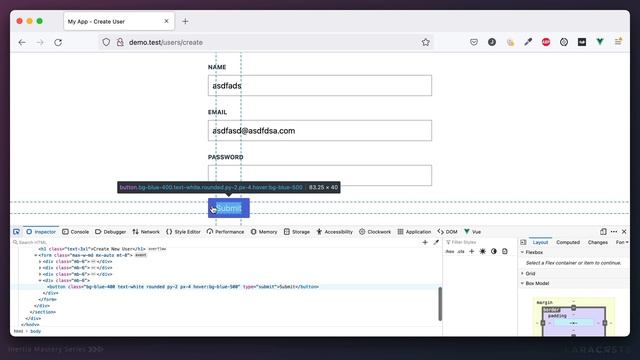The width and height of the screenshot is (640, 360).
Task: Toggle the .cls class panel
Action: [461, 251]
